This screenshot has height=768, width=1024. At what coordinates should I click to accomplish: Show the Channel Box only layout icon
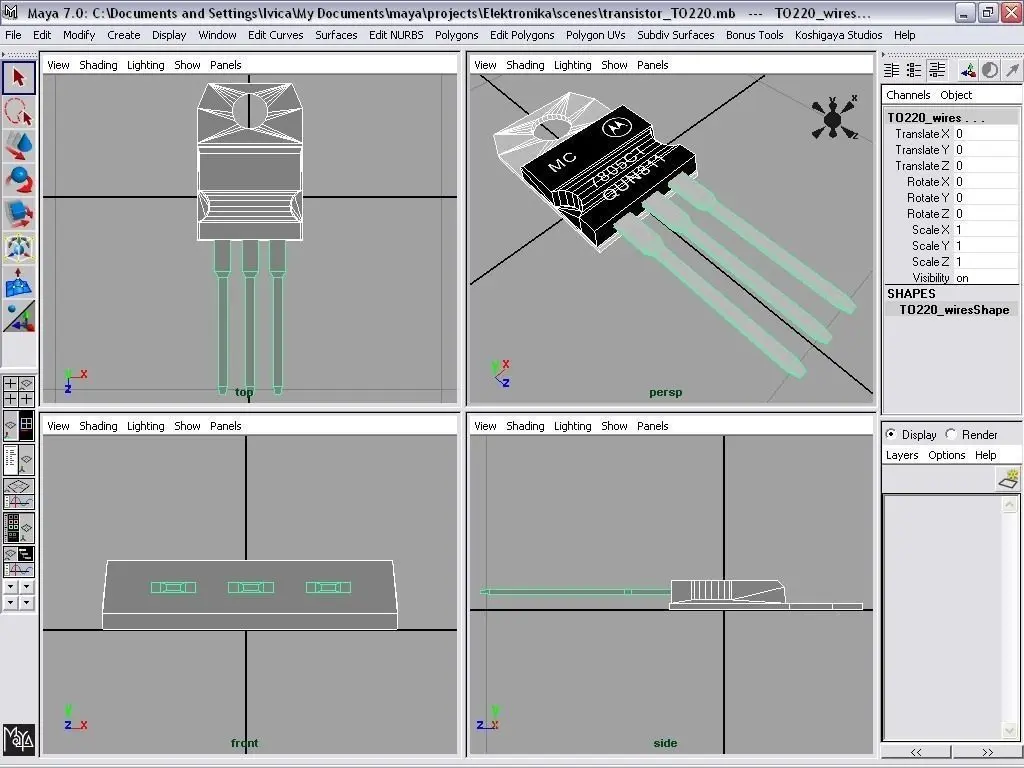pos(891,70)
